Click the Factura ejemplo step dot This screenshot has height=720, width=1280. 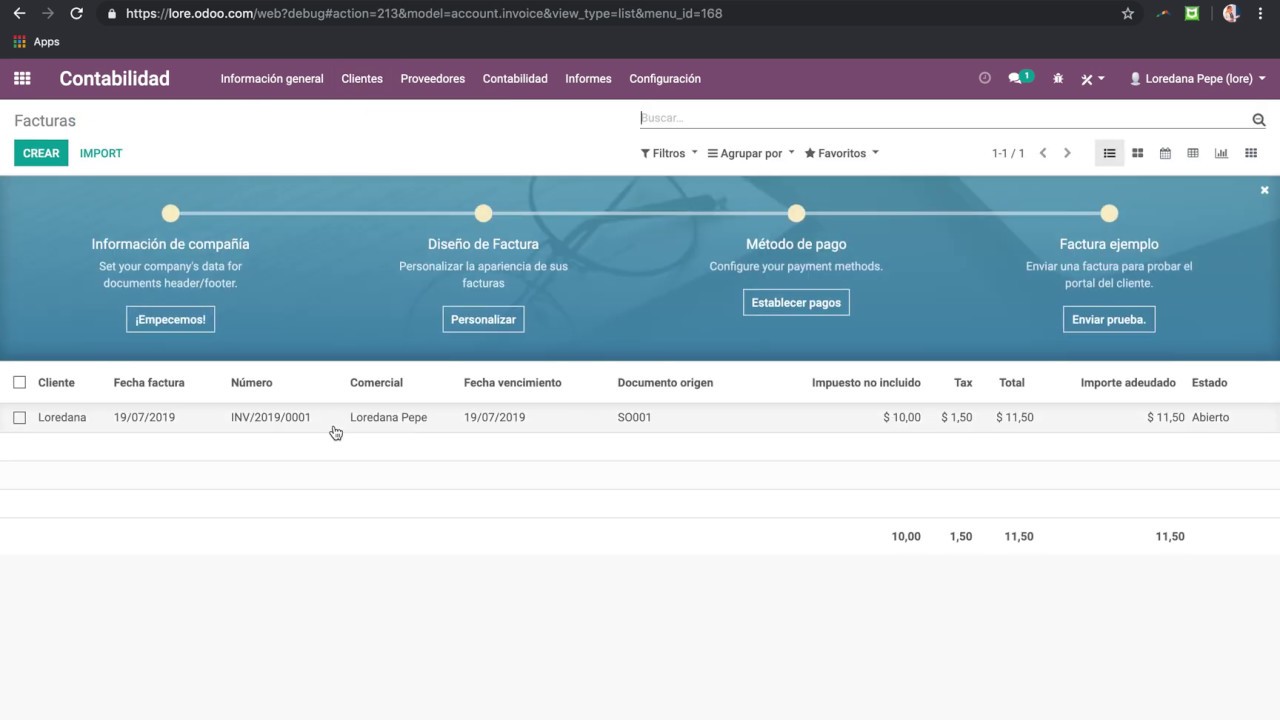tap(1109, 213)
